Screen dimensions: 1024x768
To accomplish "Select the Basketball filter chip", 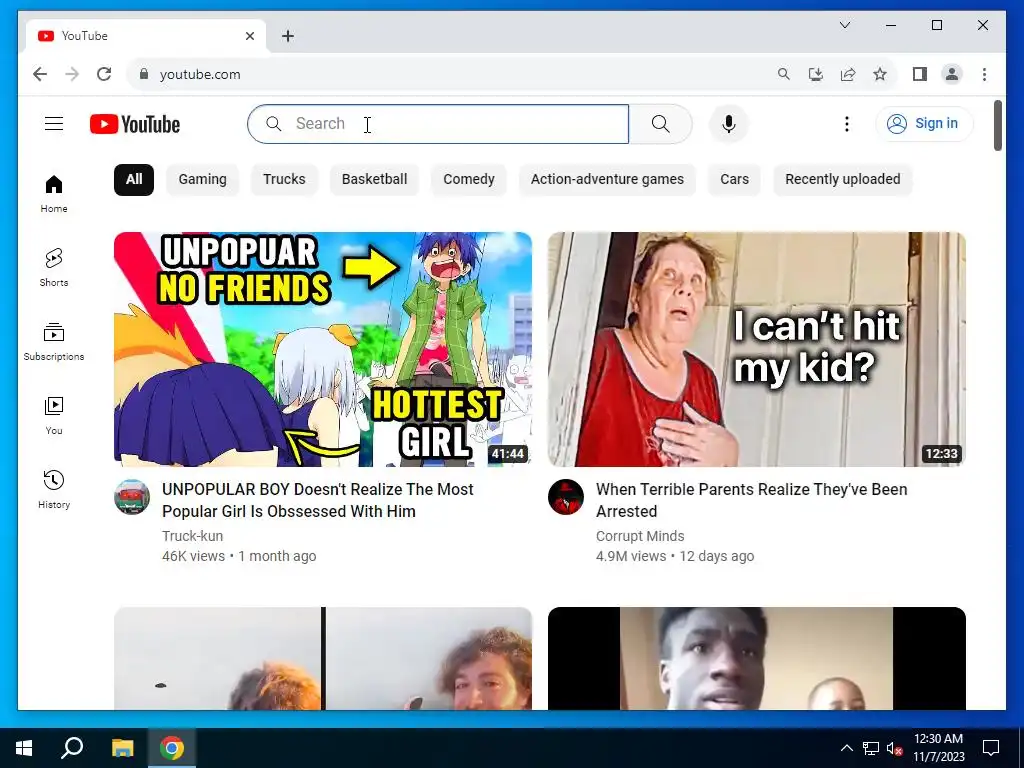I will click(374, 180).
